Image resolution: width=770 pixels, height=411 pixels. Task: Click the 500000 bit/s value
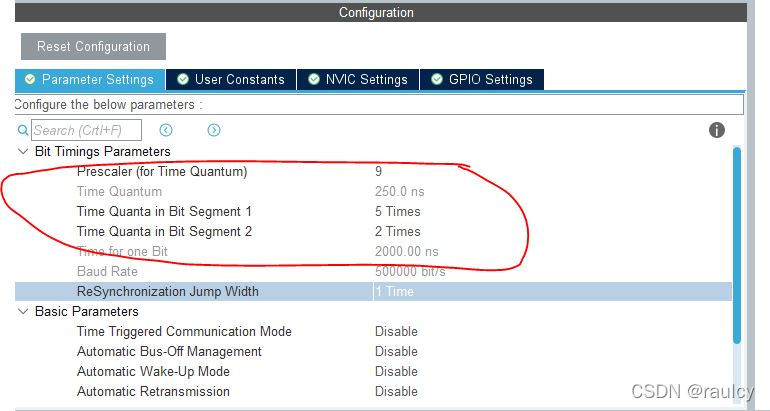click(x=410, y=272)
